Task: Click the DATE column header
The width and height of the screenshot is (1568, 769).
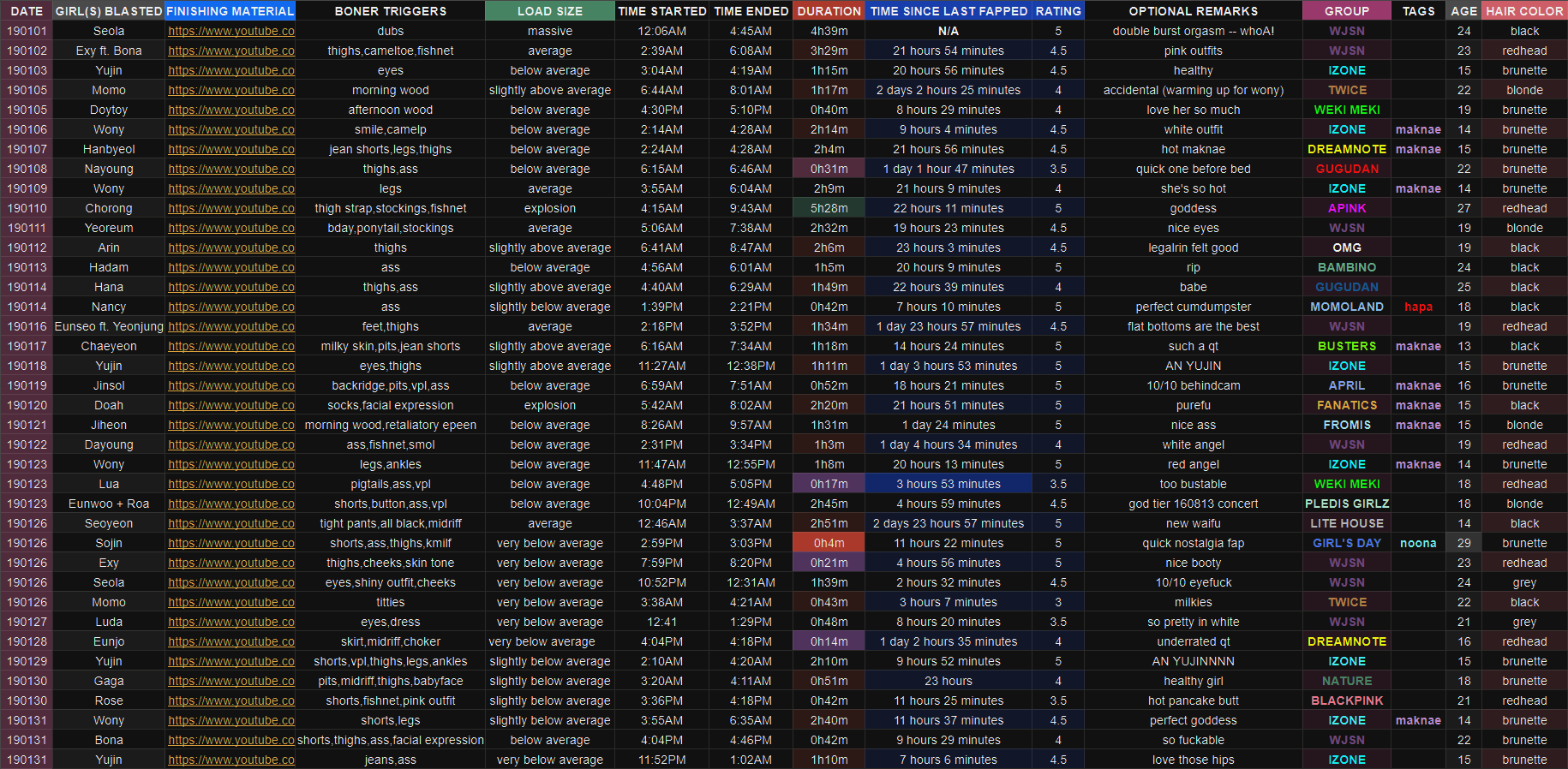Action: (27, 11)
